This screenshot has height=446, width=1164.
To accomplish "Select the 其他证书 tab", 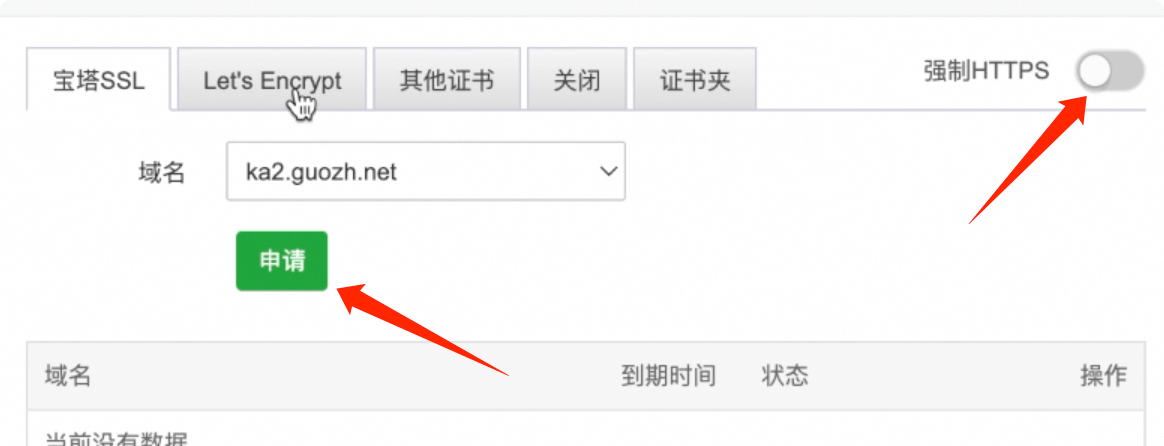I will point(447,79).
